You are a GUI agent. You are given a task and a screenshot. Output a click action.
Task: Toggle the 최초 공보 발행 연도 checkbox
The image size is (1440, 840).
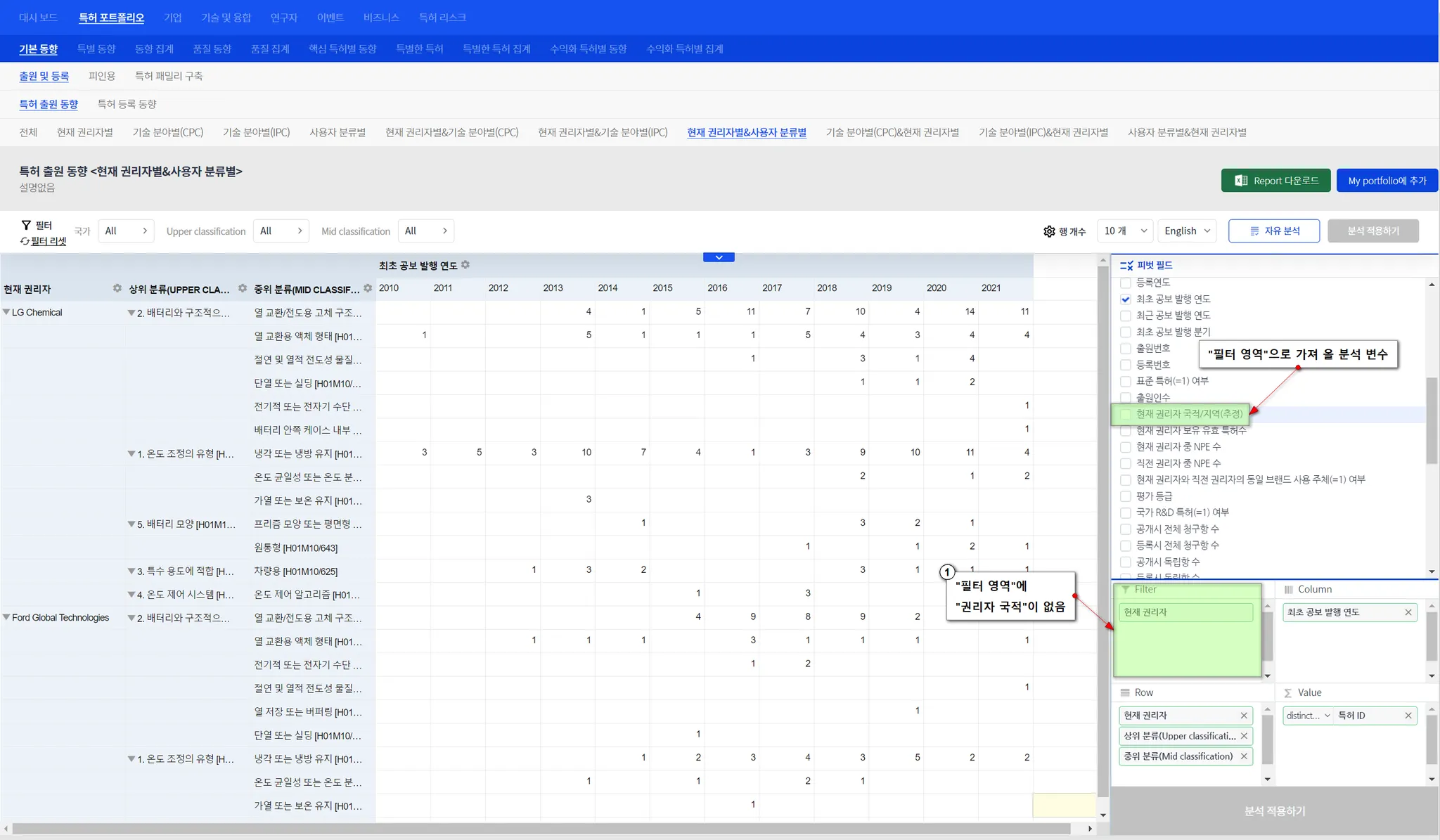1126,299
